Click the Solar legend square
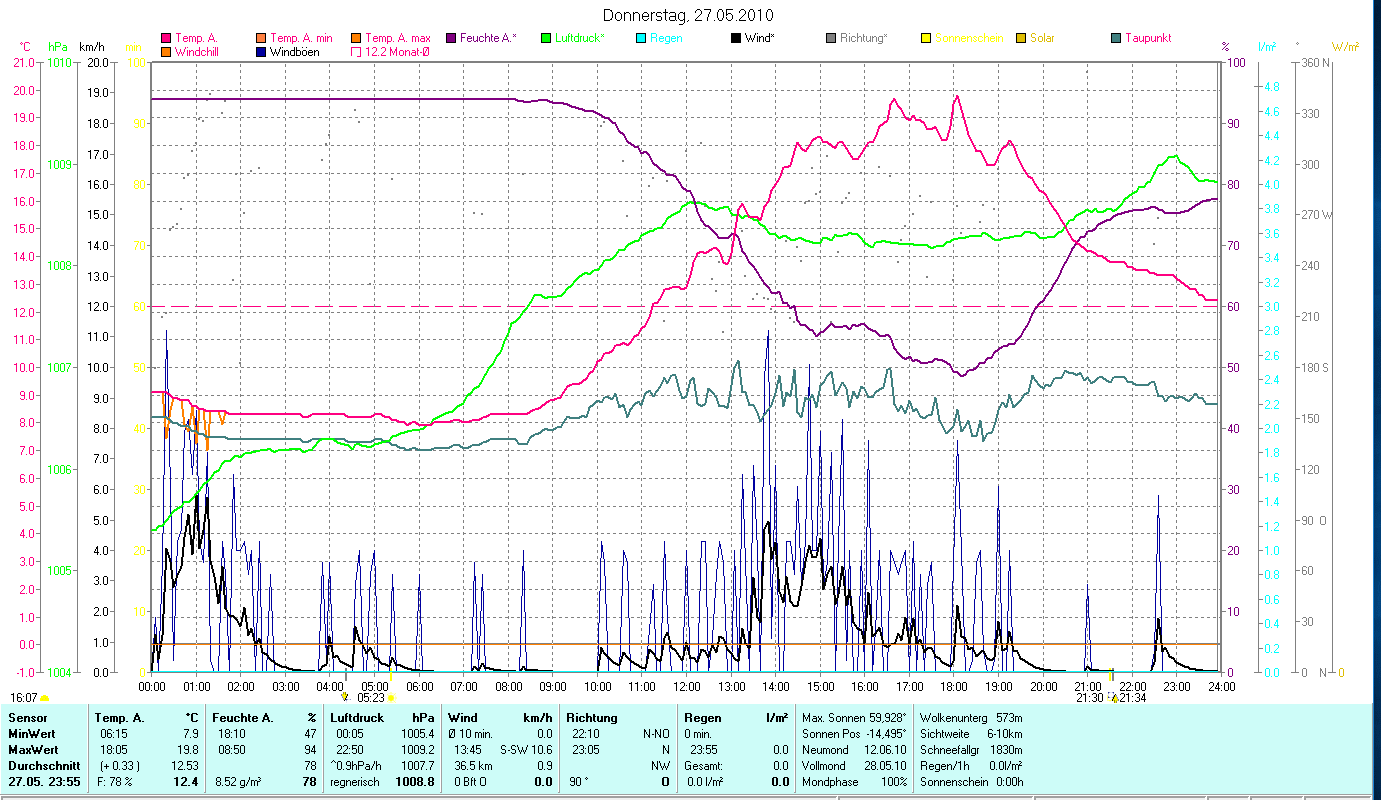The image size is (1381, 800). click(x=1021, y=38)
